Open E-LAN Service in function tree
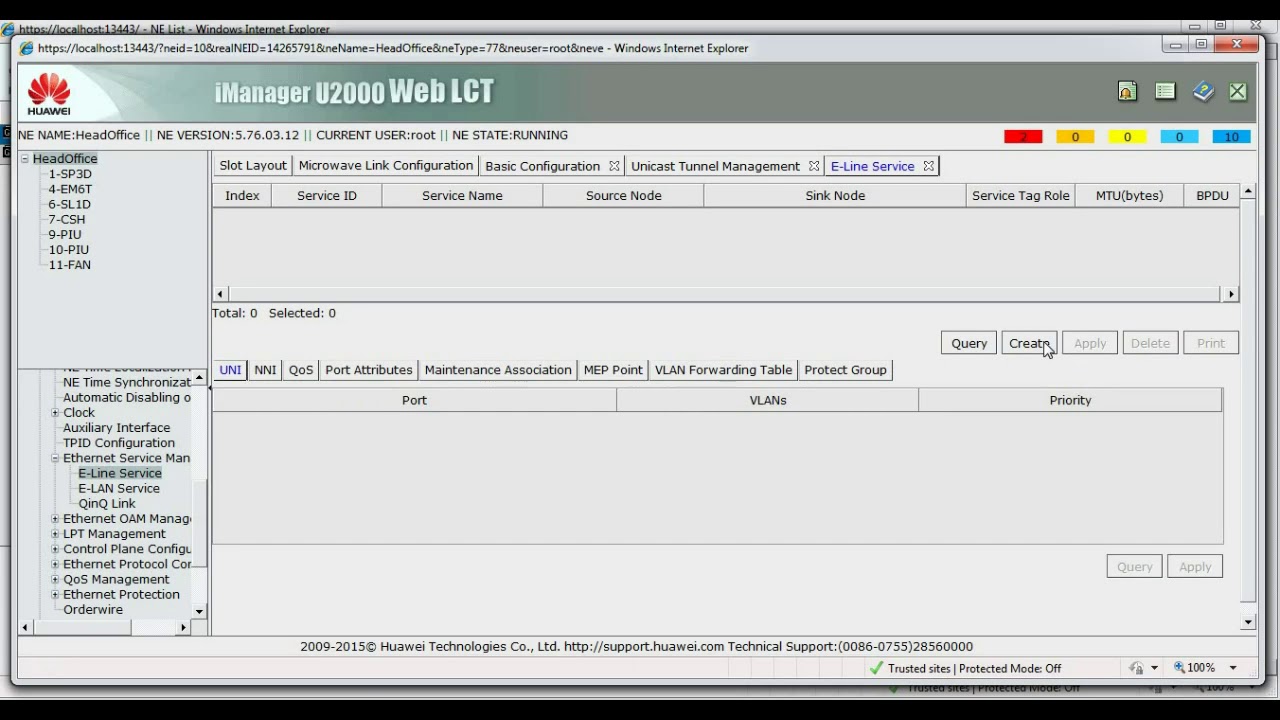This screenshot has width=1280, height=720. tap(119, 489)
